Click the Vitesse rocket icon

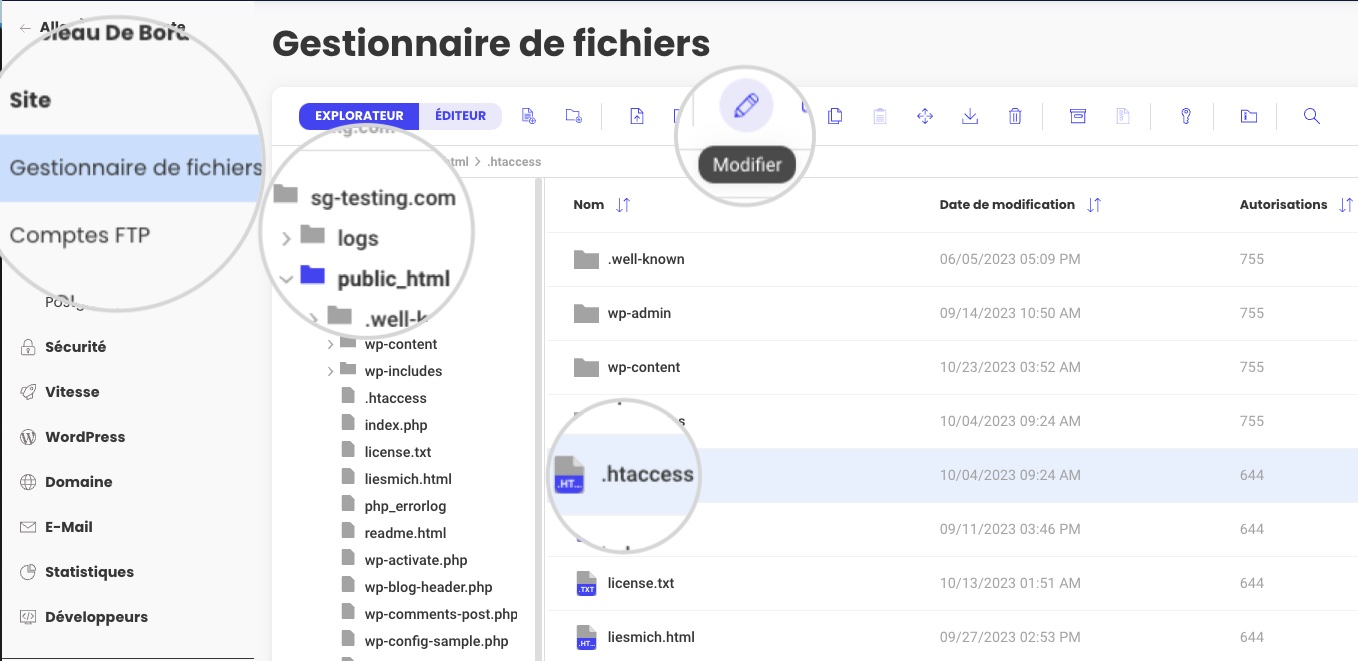(x=28, y=392)
